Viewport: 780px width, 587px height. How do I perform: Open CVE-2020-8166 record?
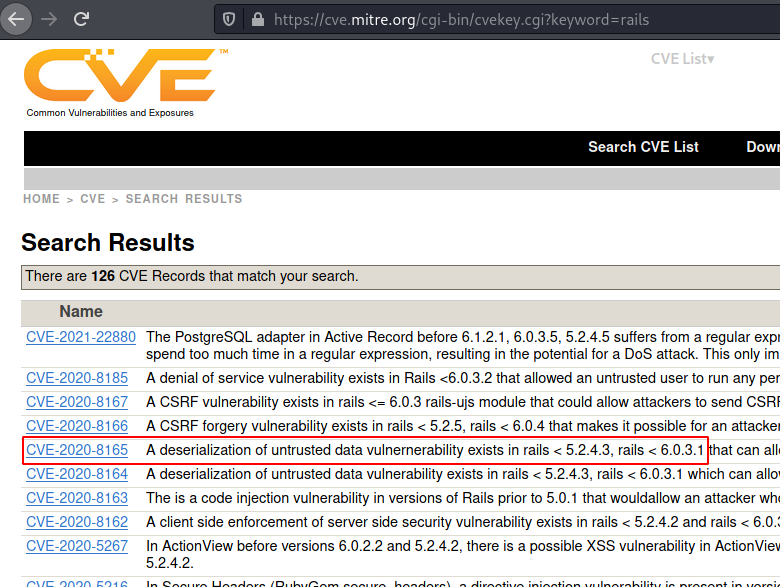click(x=77, y=426)
